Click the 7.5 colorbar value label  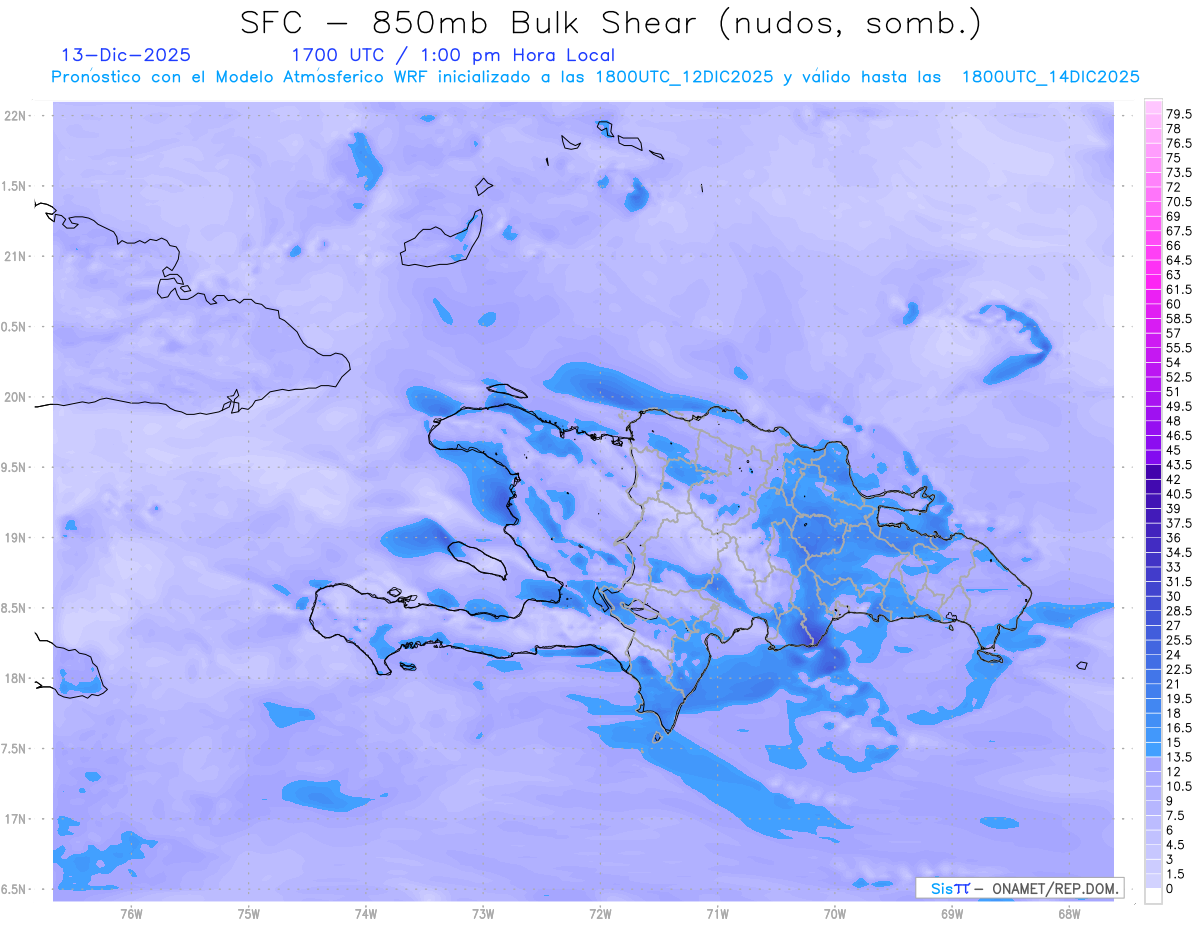(x=1176, y=815)
